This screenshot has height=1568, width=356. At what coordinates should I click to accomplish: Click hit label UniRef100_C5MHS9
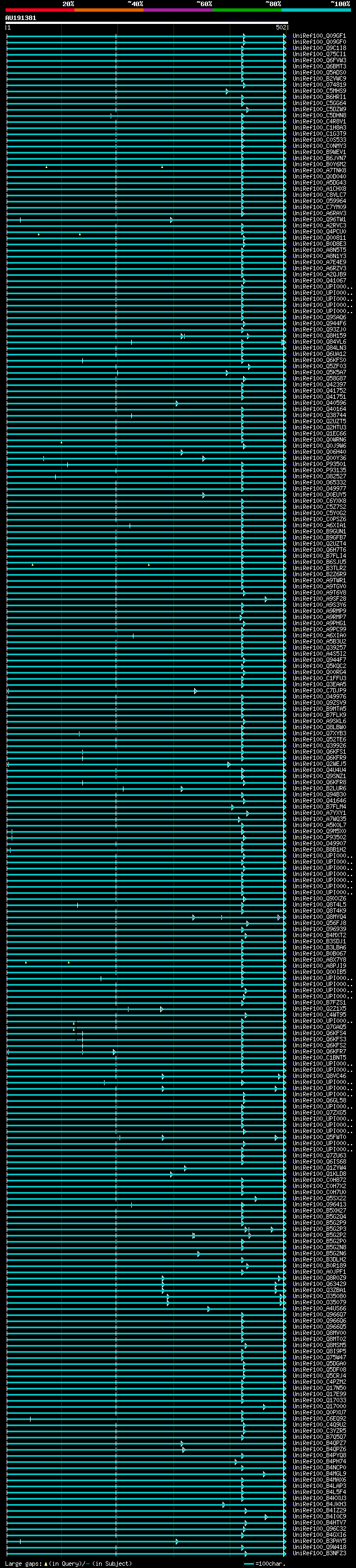click(x=319, y=91)
